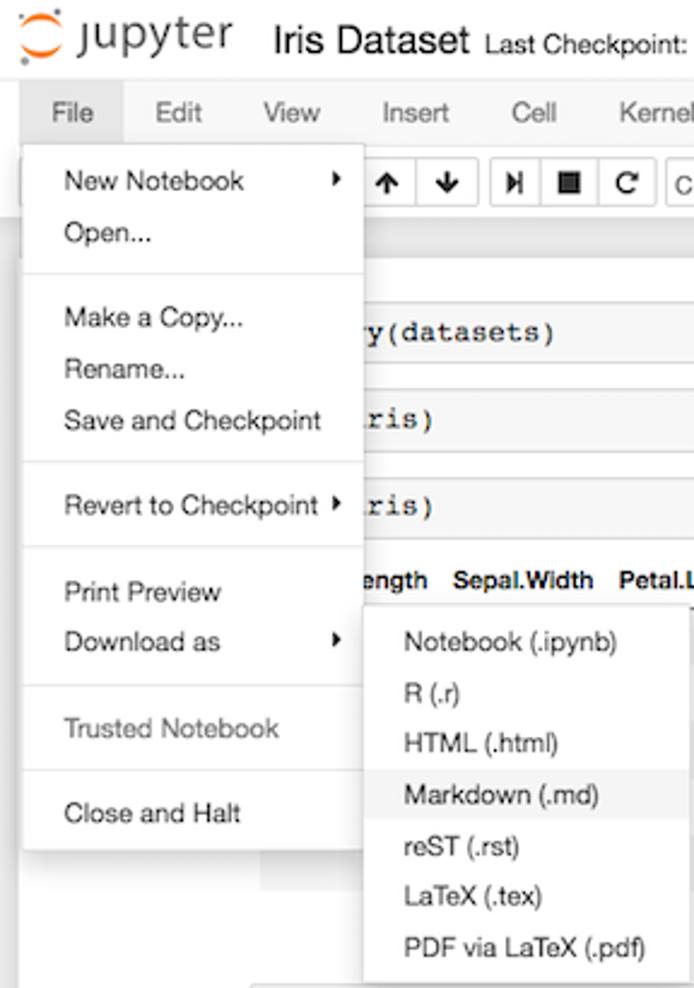
Task: Move the selected cell down
Action: [447, 181]
